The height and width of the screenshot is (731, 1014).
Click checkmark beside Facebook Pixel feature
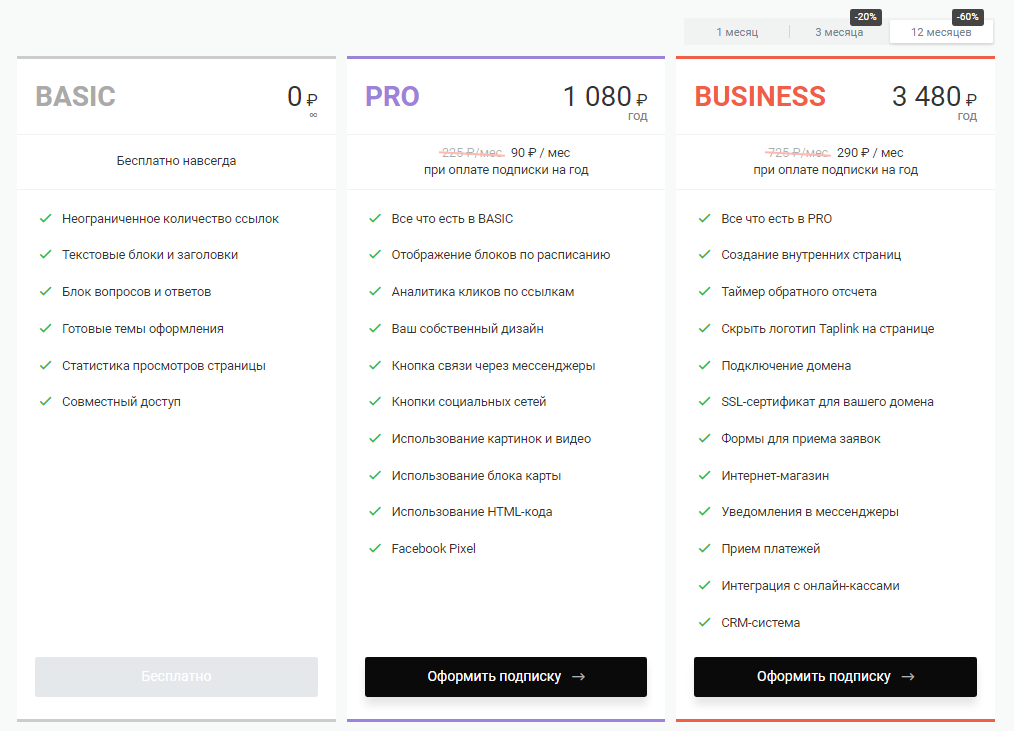375,548
